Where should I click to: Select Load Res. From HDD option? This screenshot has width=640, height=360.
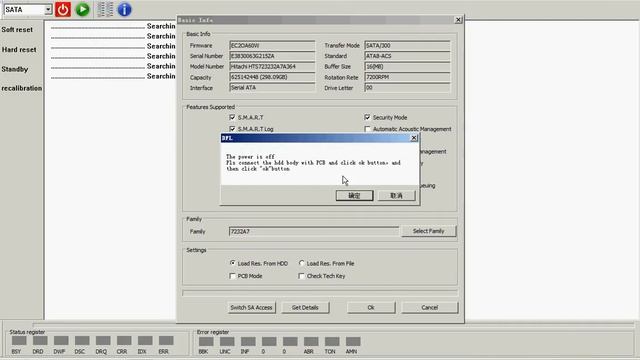pos(233,263)
